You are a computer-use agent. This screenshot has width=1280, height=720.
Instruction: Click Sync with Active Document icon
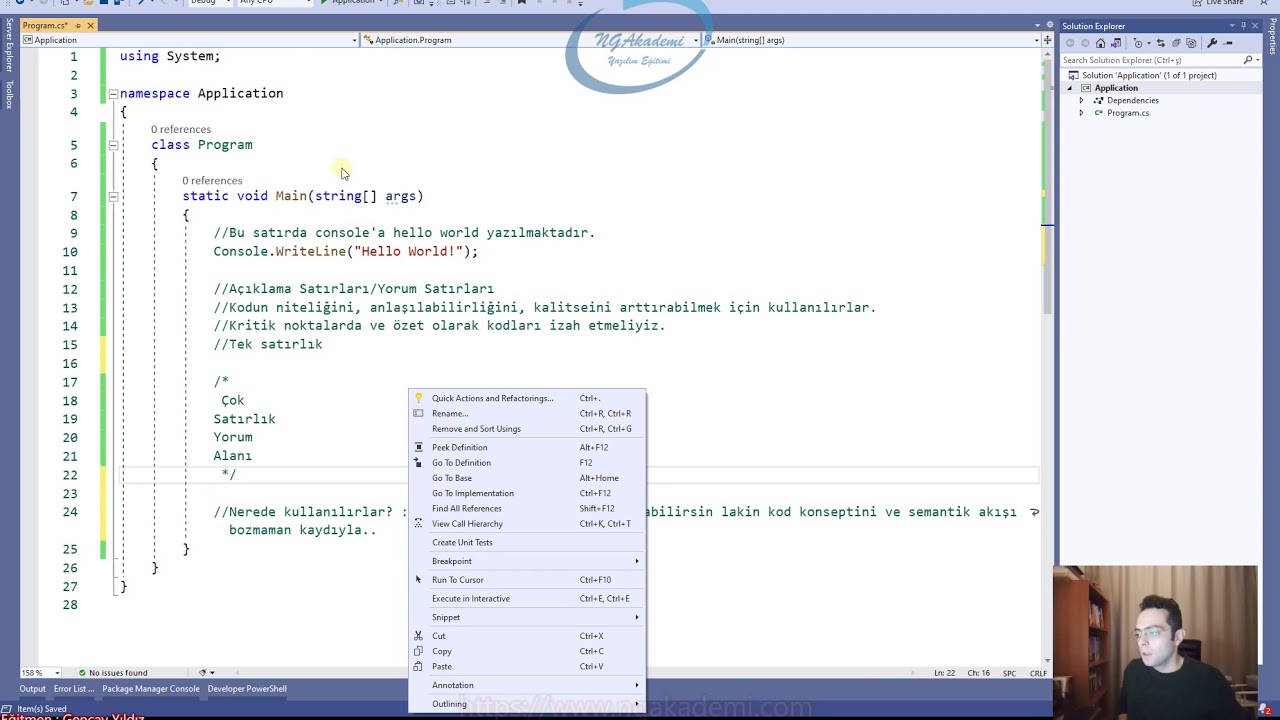tap(1161, 43)
